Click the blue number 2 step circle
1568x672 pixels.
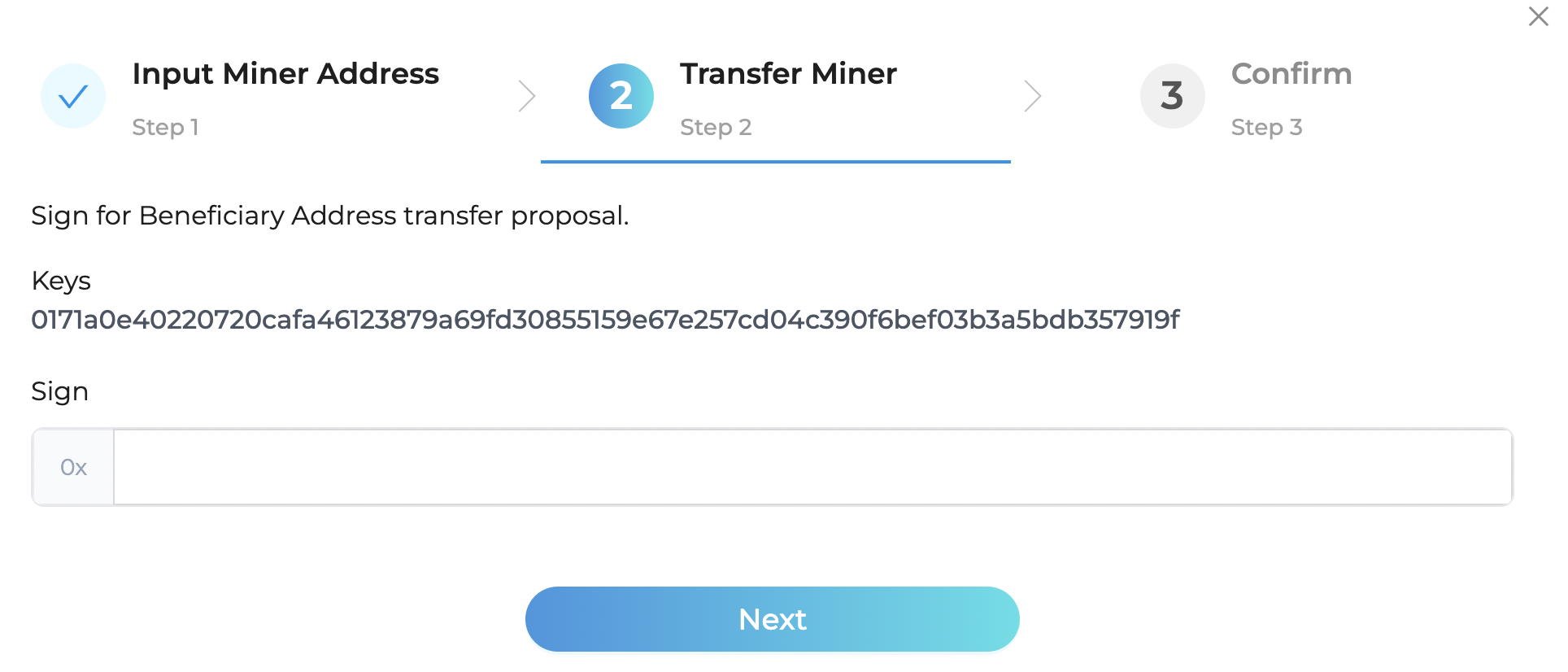(621, 96)
